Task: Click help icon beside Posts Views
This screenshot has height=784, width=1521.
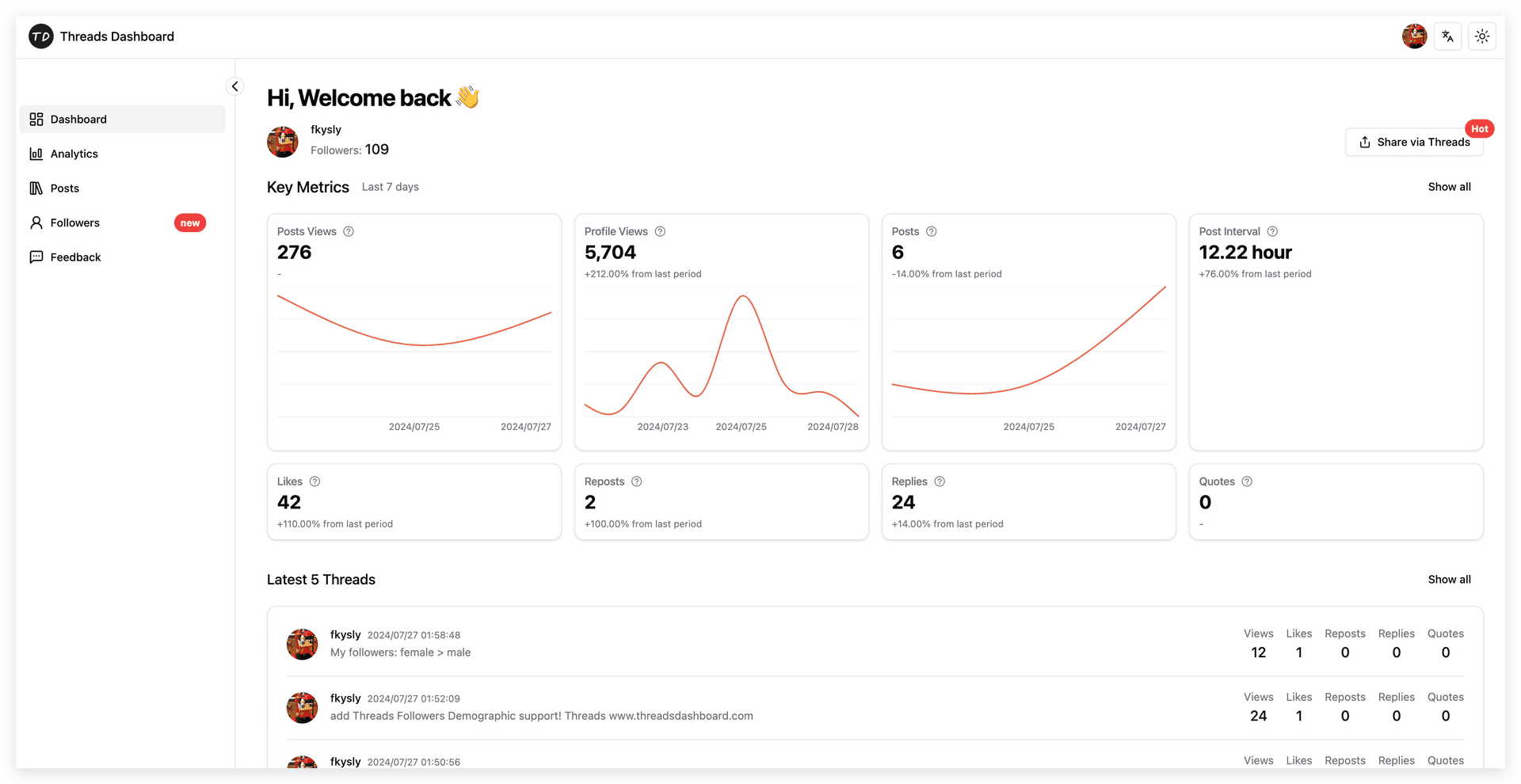Action: [349, 231]
